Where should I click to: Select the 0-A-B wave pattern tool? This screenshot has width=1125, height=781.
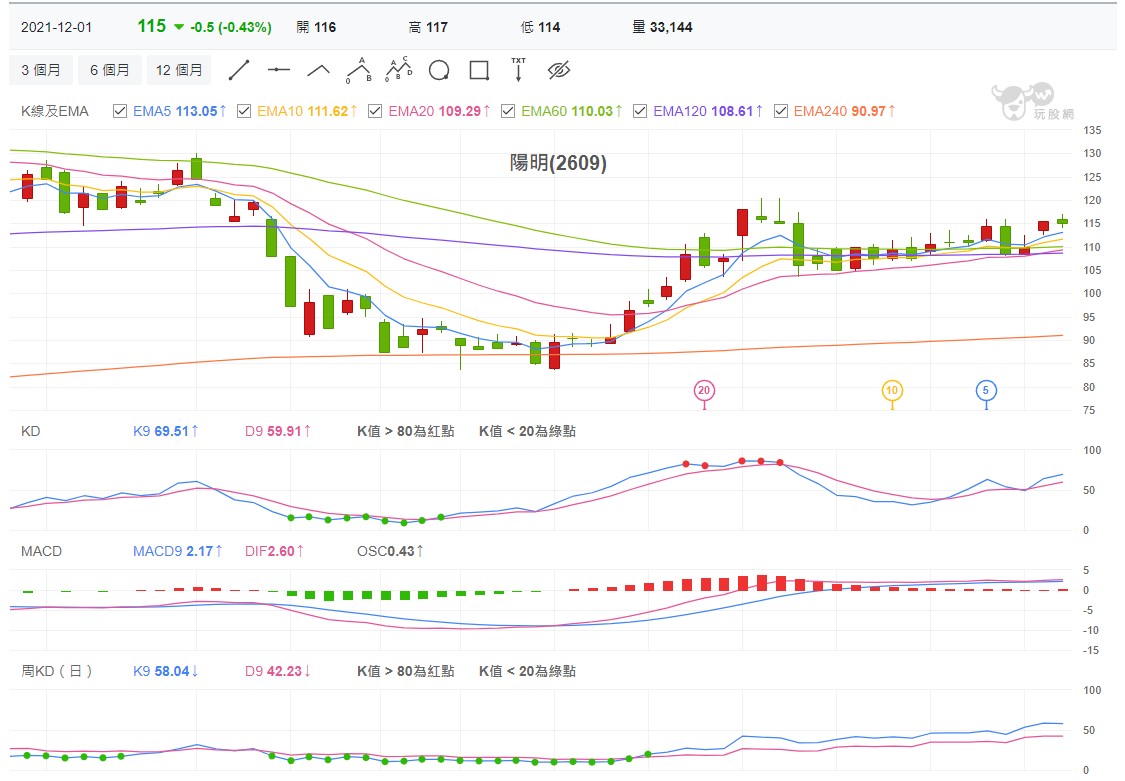click(x=359, y=70)
